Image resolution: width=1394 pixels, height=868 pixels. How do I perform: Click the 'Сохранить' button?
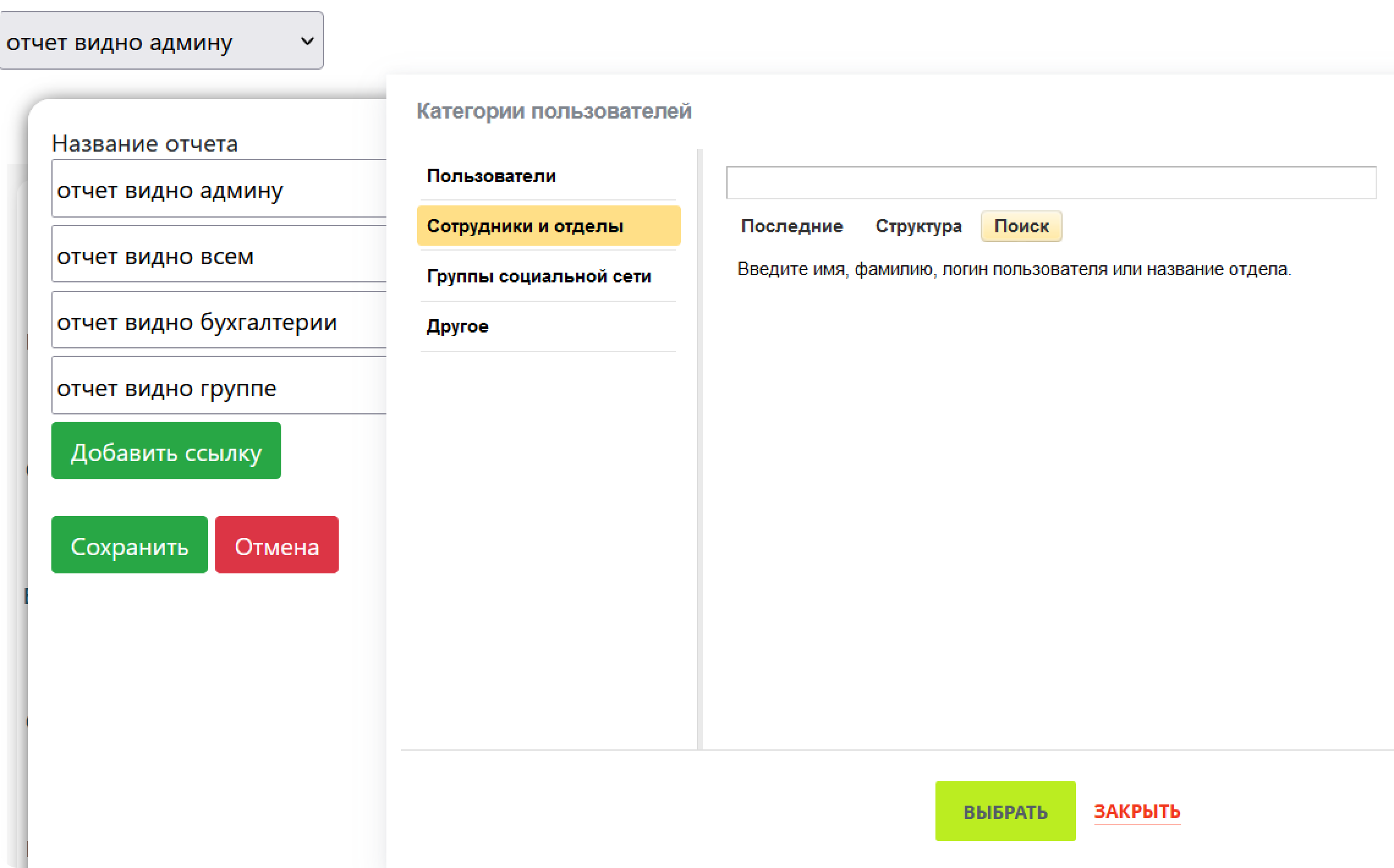point(130,545)
